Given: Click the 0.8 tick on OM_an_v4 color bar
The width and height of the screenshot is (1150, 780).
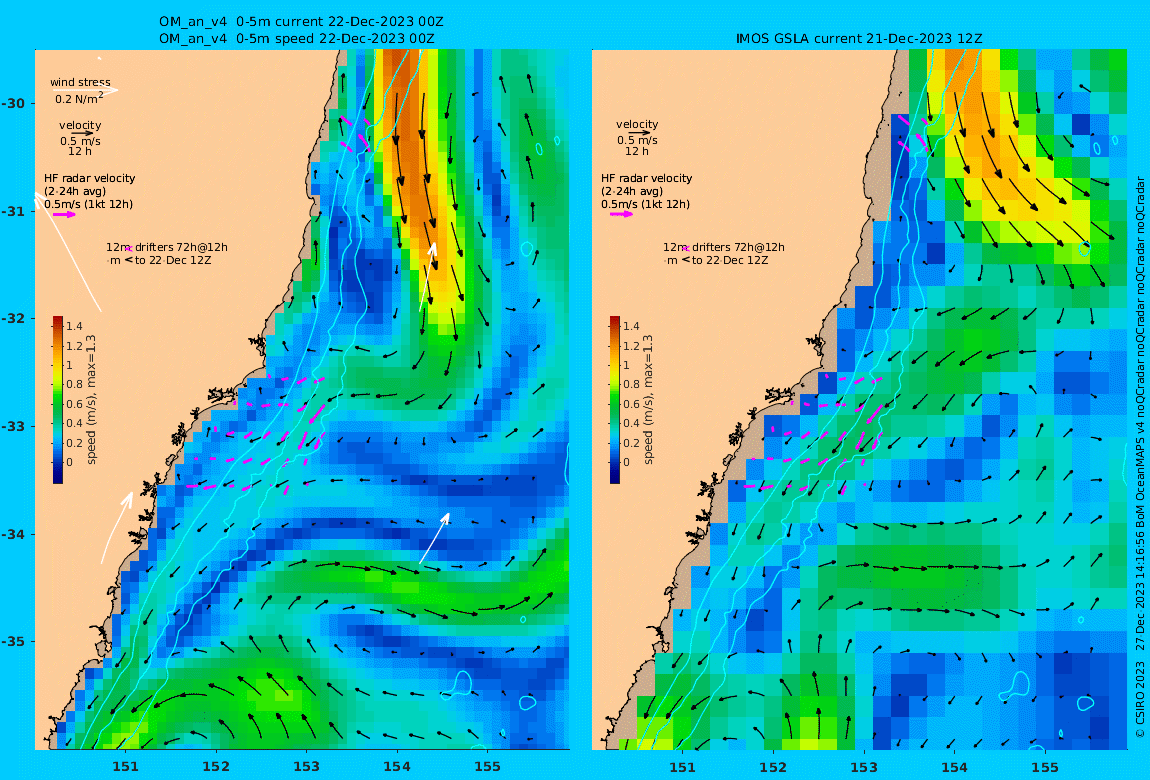Looking at the screenshot, I should [74, 384].
